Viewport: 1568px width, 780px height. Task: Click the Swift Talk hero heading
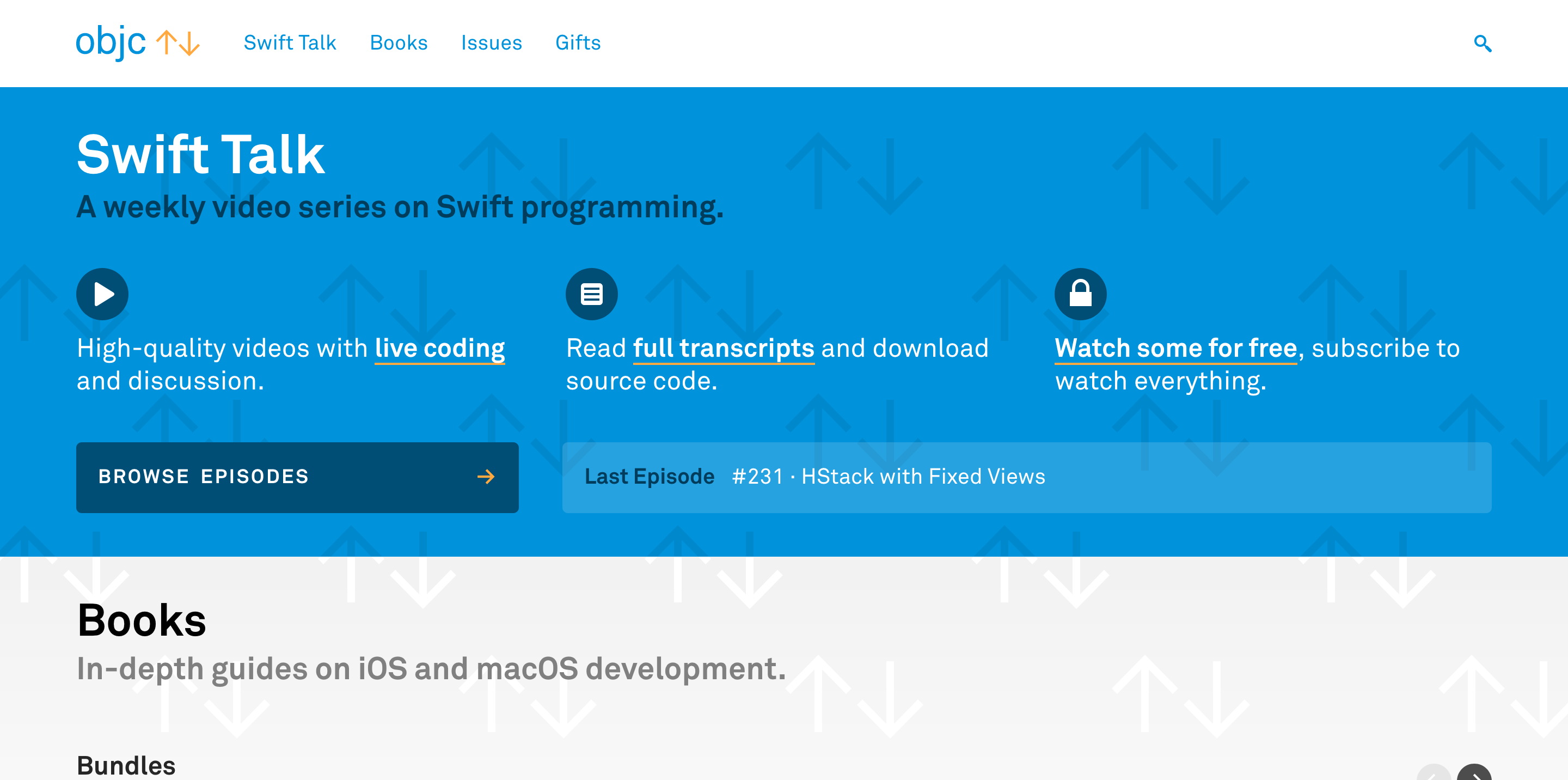tap(200, 155)
